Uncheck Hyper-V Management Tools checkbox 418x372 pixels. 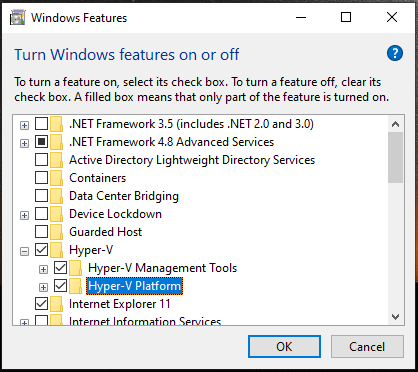click(60, 268)
